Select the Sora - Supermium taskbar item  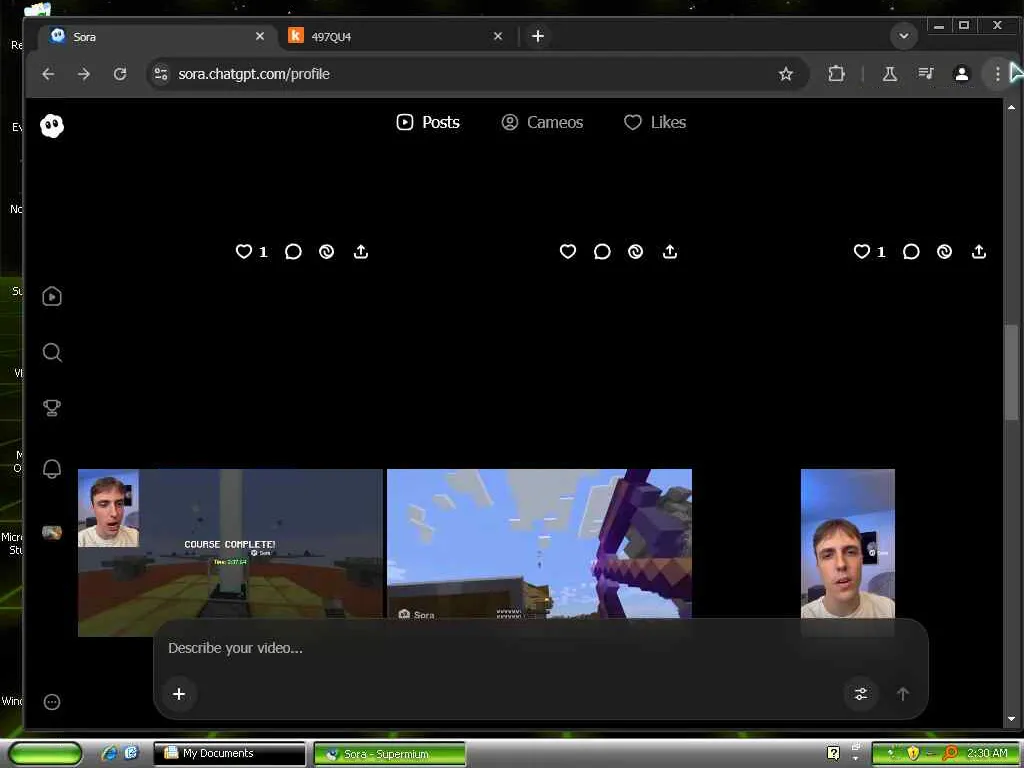(390, 754)
